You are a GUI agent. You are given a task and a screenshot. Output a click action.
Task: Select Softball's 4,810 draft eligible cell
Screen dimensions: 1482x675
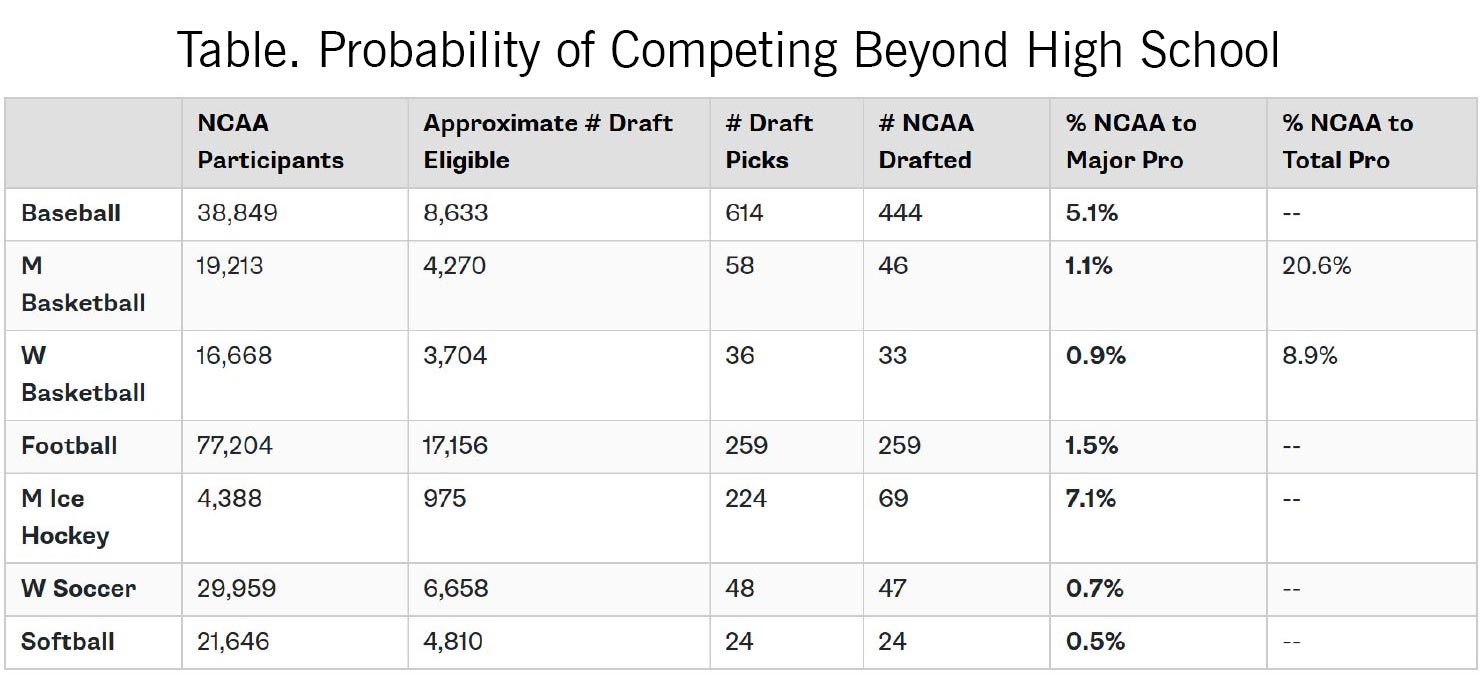click(452, 642)
